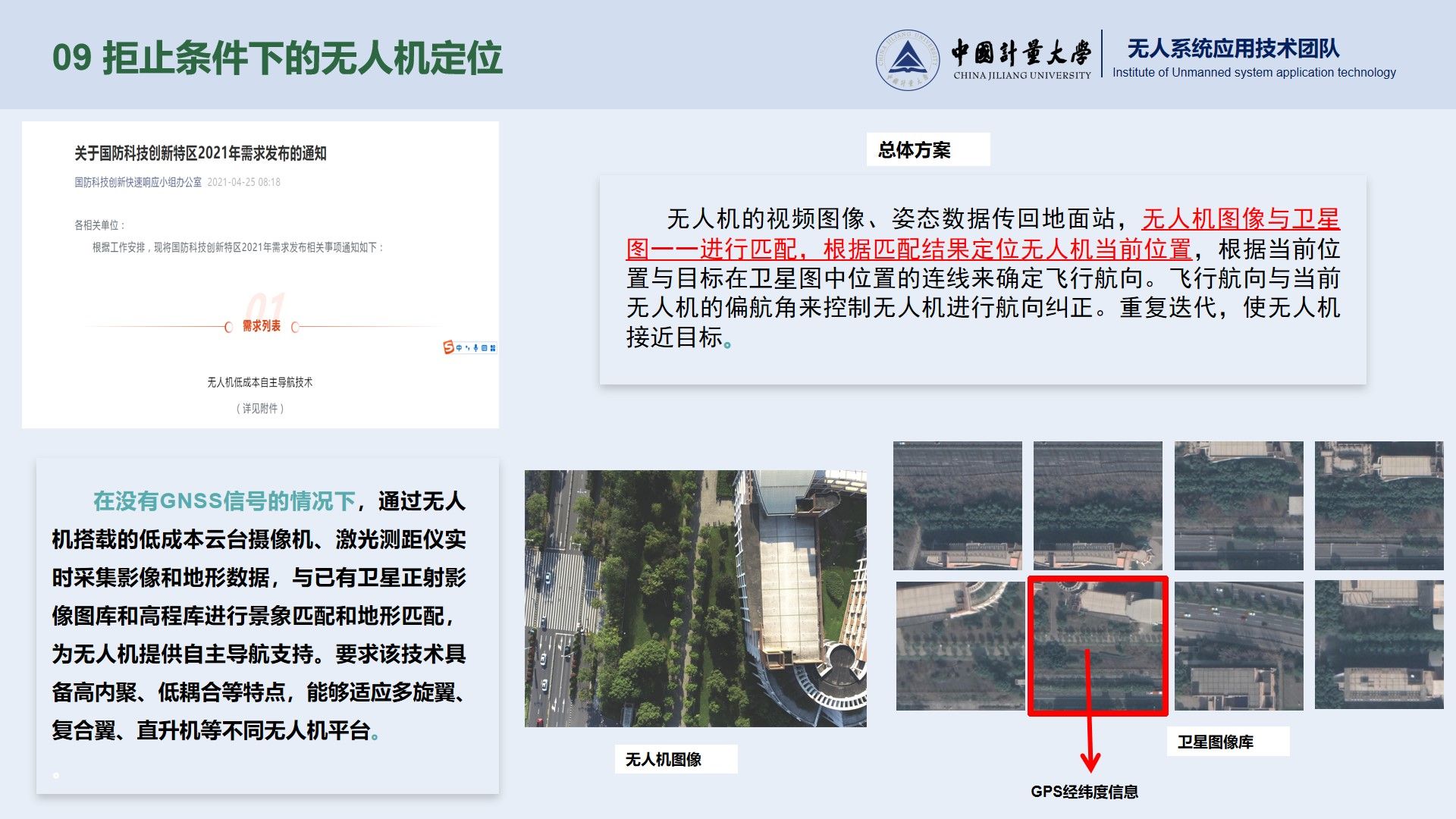Click the 需求列表 section heading
1456x819 pixels.
[x=262, y=326]
